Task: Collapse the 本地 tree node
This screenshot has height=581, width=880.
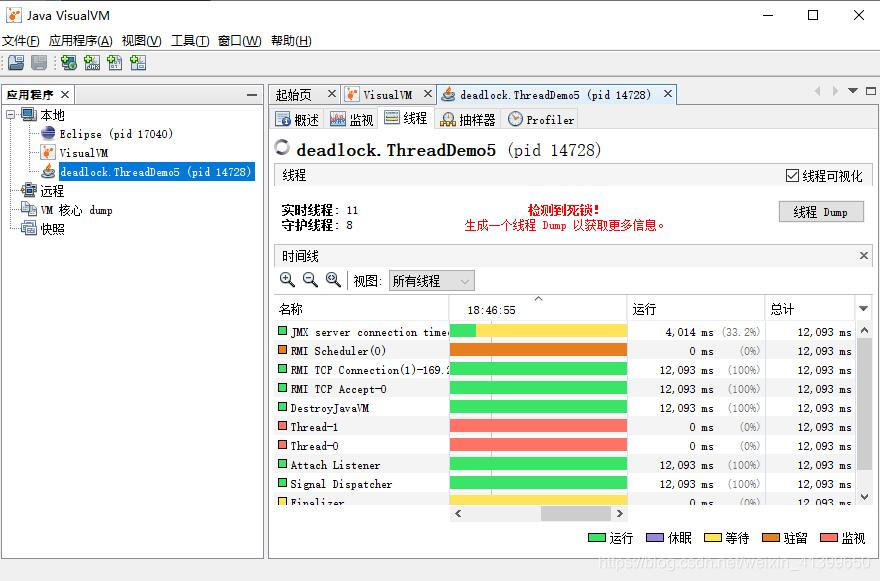Action: click(11, 115)
